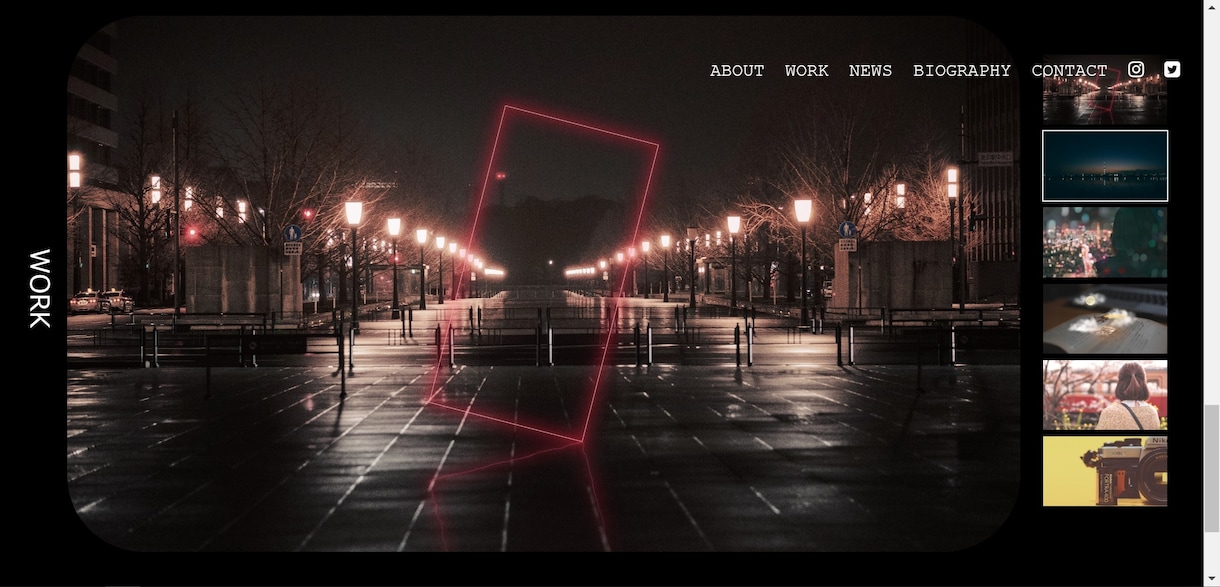View the woman from behind thumbnail

click(x=1105, y=395)
